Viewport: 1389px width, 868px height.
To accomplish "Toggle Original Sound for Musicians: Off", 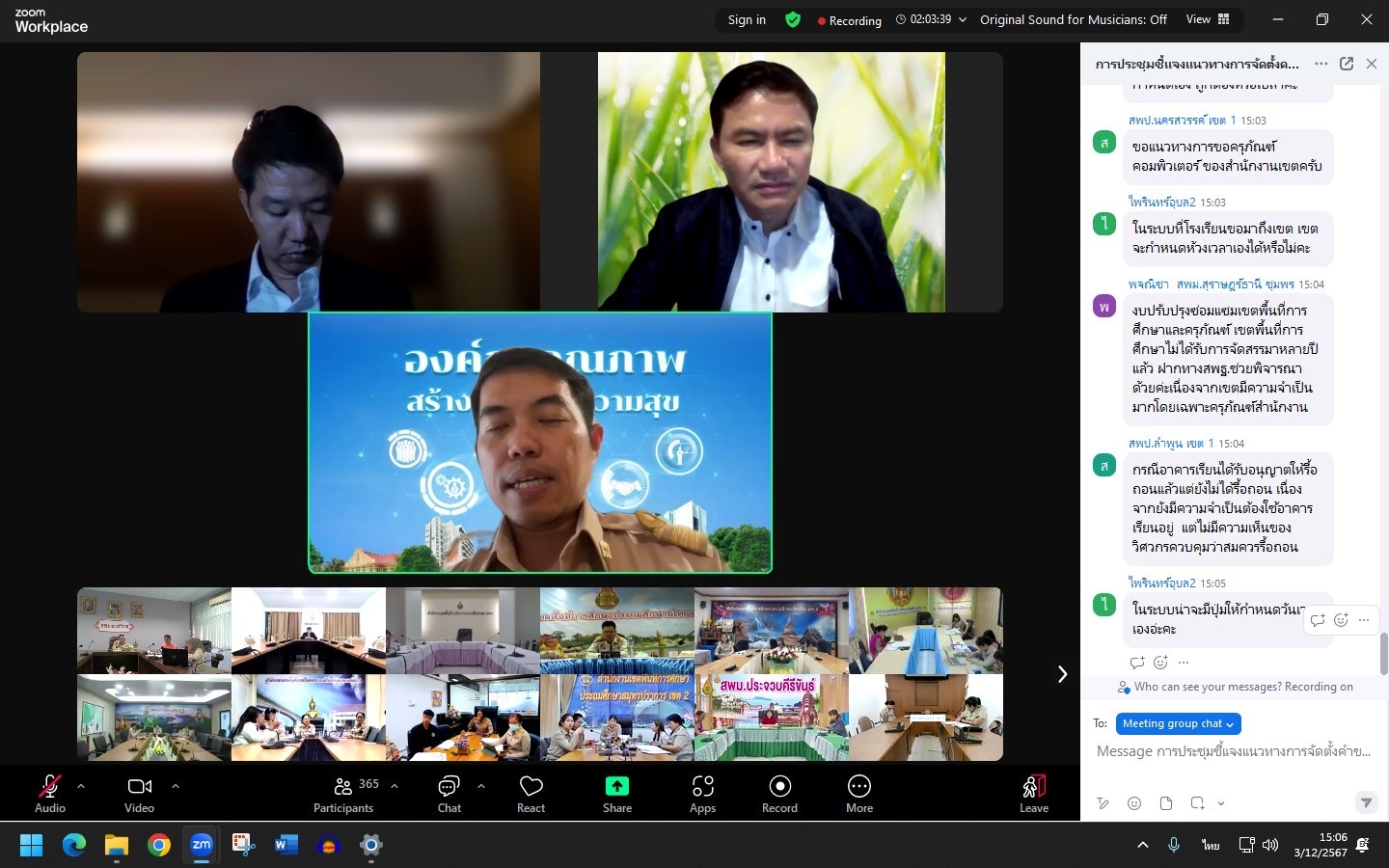I will [1073, 19].
